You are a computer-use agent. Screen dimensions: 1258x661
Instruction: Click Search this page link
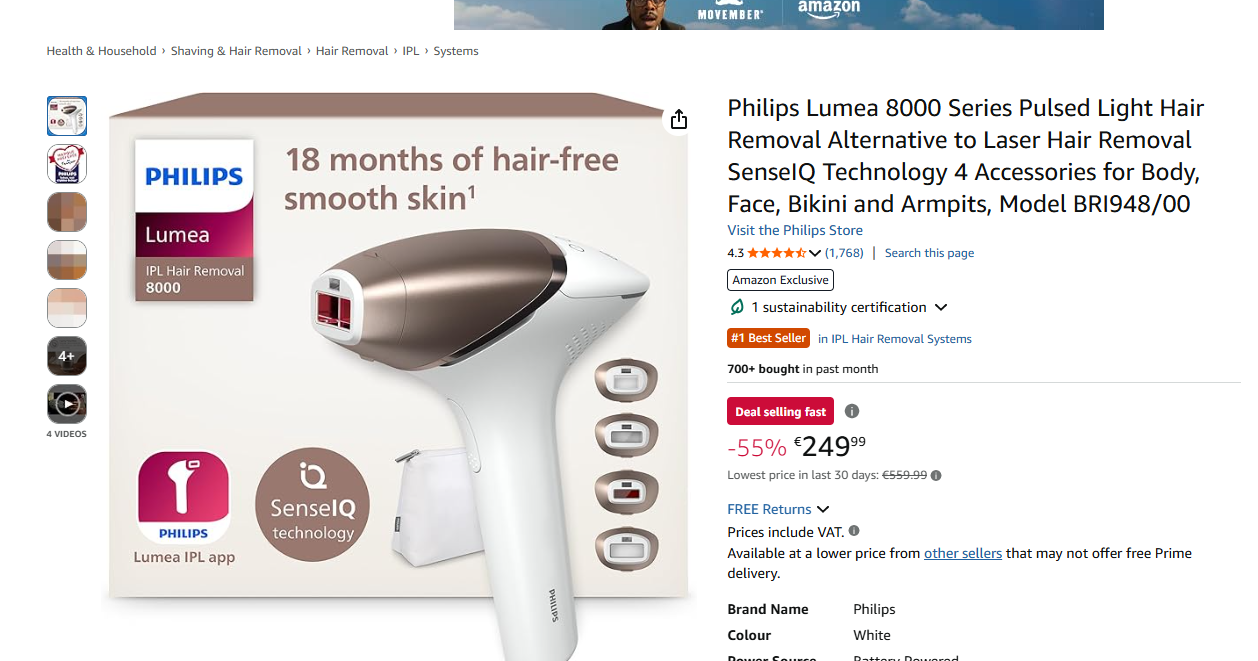click(x=929, y=253)
